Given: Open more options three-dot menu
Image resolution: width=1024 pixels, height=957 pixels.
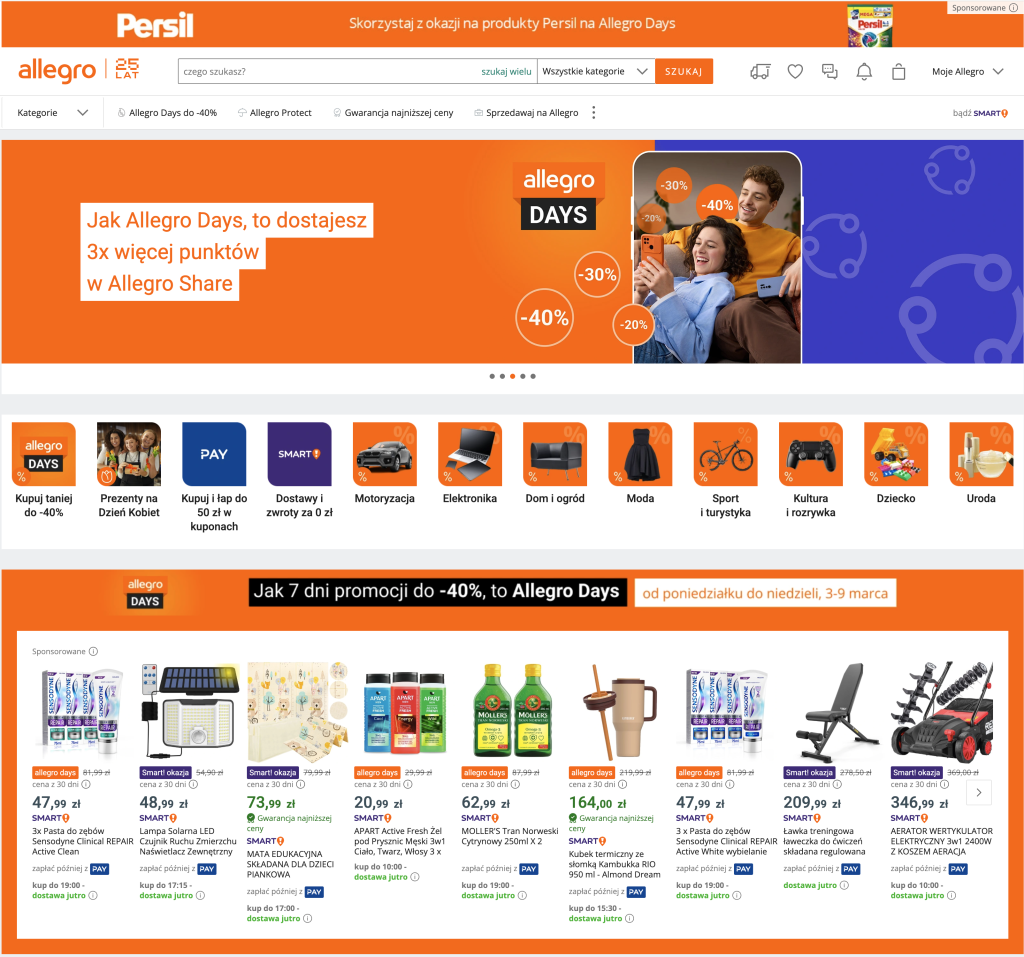Looking at the screenshot, I should click(x=594, y=112).
